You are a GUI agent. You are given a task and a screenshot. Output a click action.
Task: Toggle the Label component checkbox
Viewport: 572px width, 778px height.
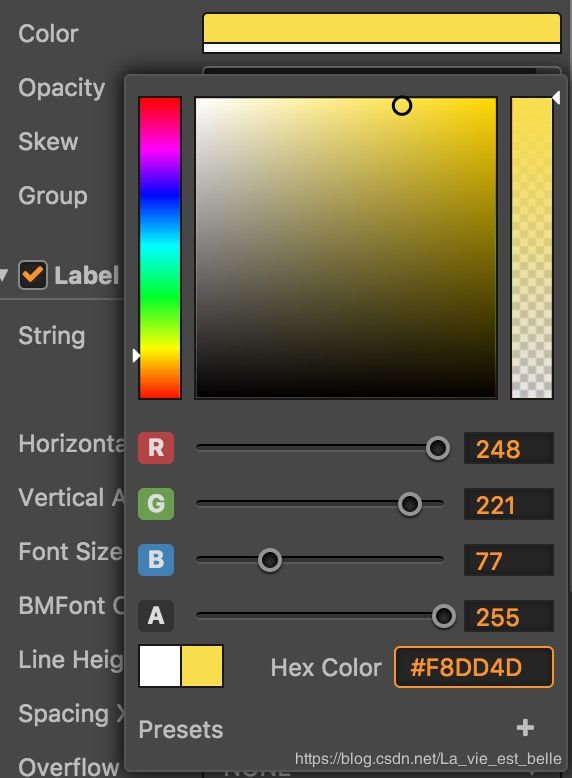33,275
